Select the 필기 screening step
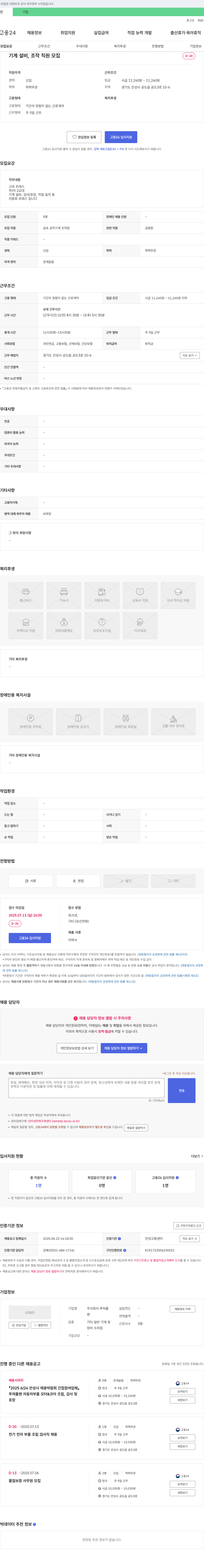 click(x=125, y=881)
